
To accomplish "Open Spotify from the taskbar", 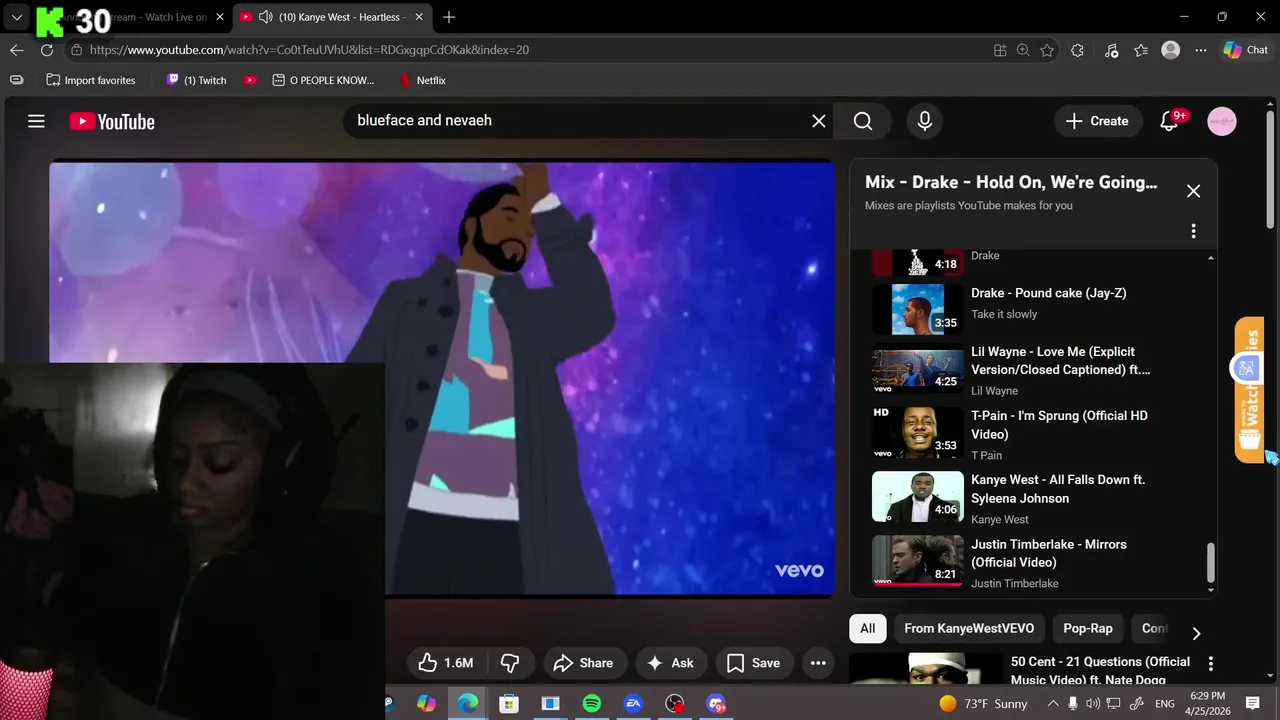I will tap(591, 704).
